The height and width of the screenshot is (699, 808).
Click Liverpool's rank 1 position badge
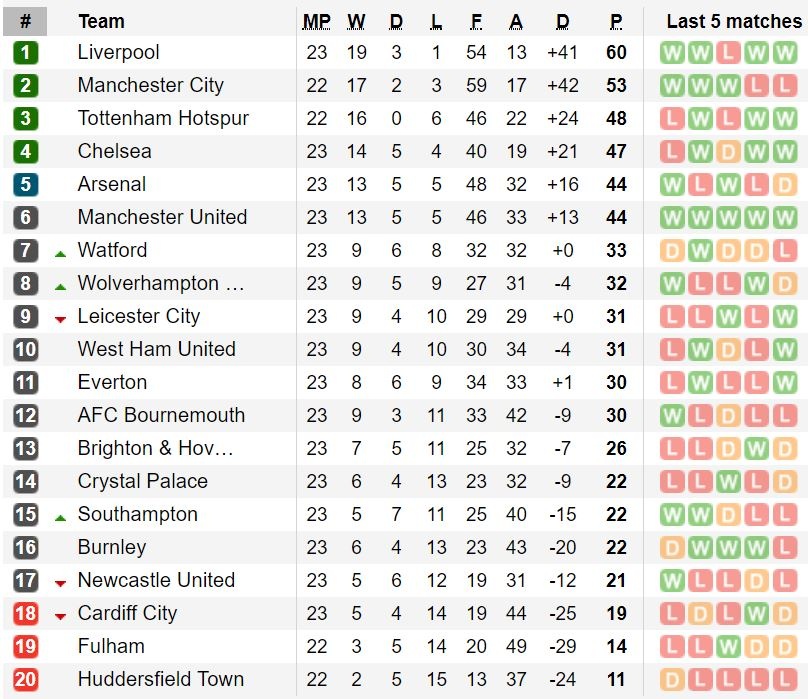pyautogui.click(x=26, y=53)
